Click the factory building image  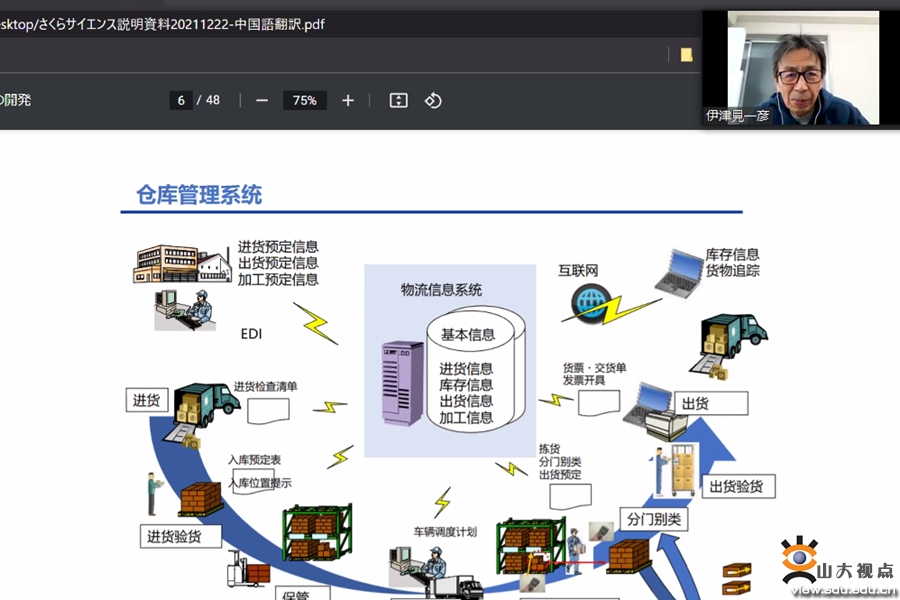coord(182,263)
